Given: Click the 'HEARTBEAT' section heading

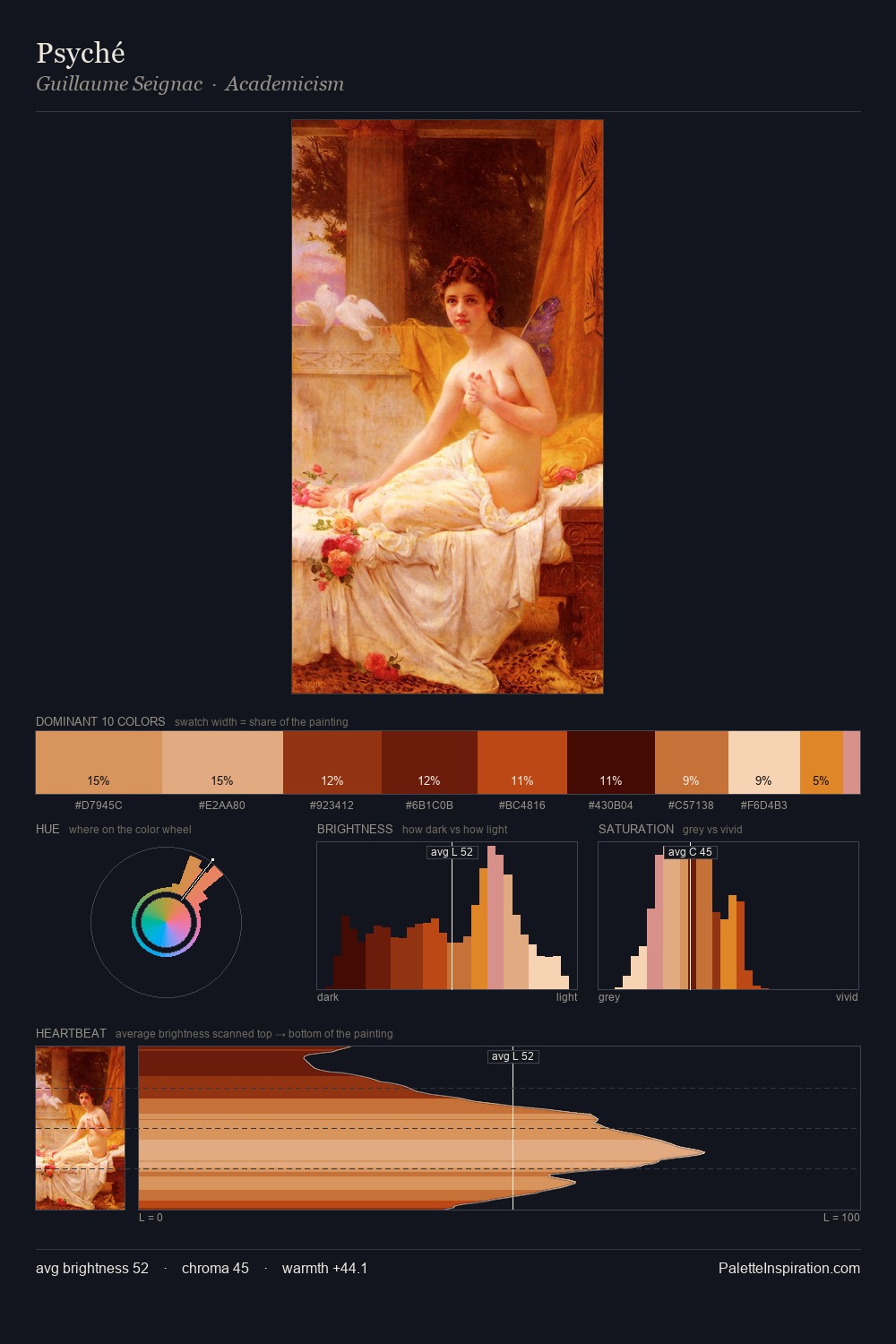Looking at the screenshot, I should pos(71,1033).
